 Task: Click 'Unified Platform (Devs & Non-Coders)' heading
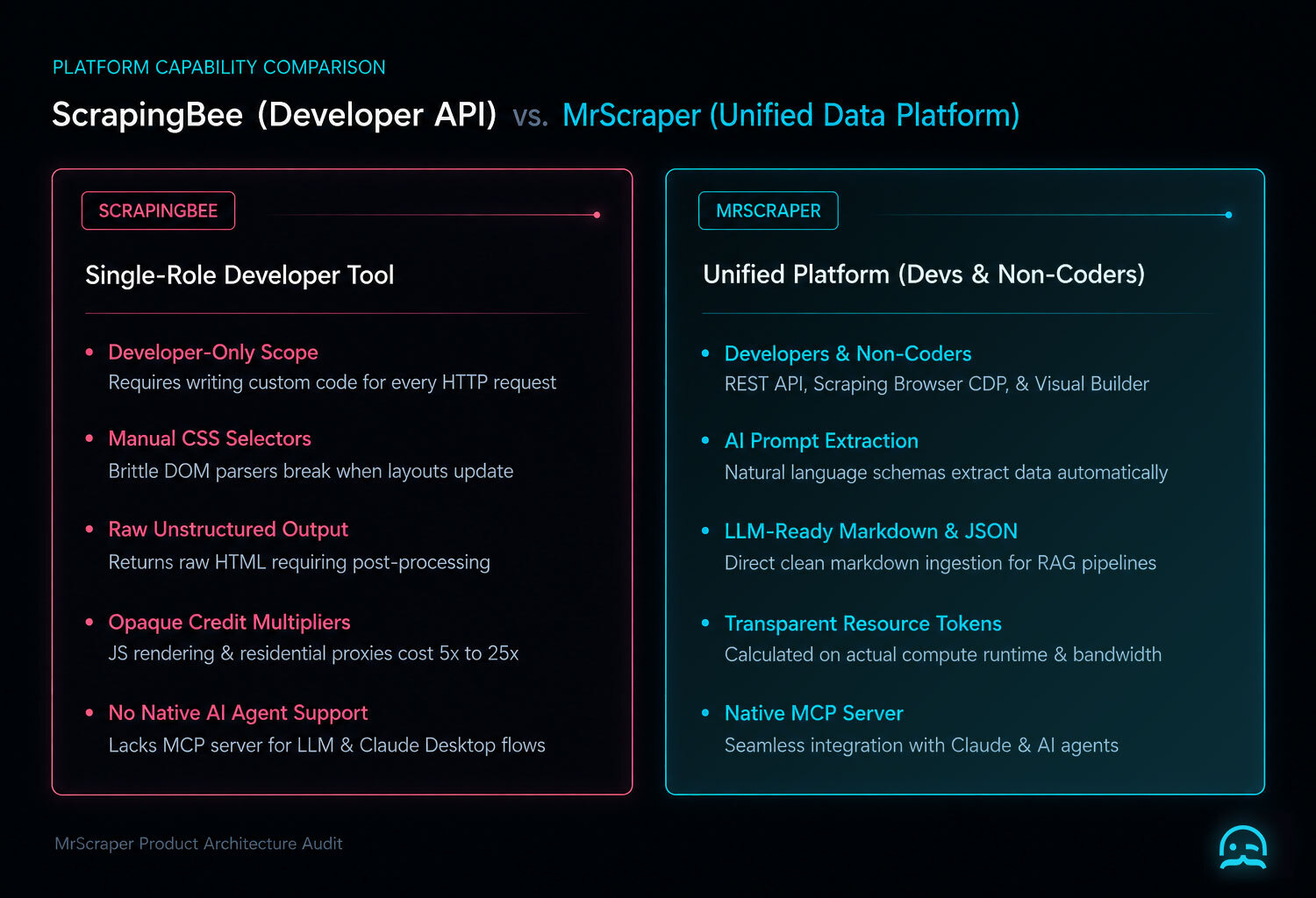(x=924, y=274)
